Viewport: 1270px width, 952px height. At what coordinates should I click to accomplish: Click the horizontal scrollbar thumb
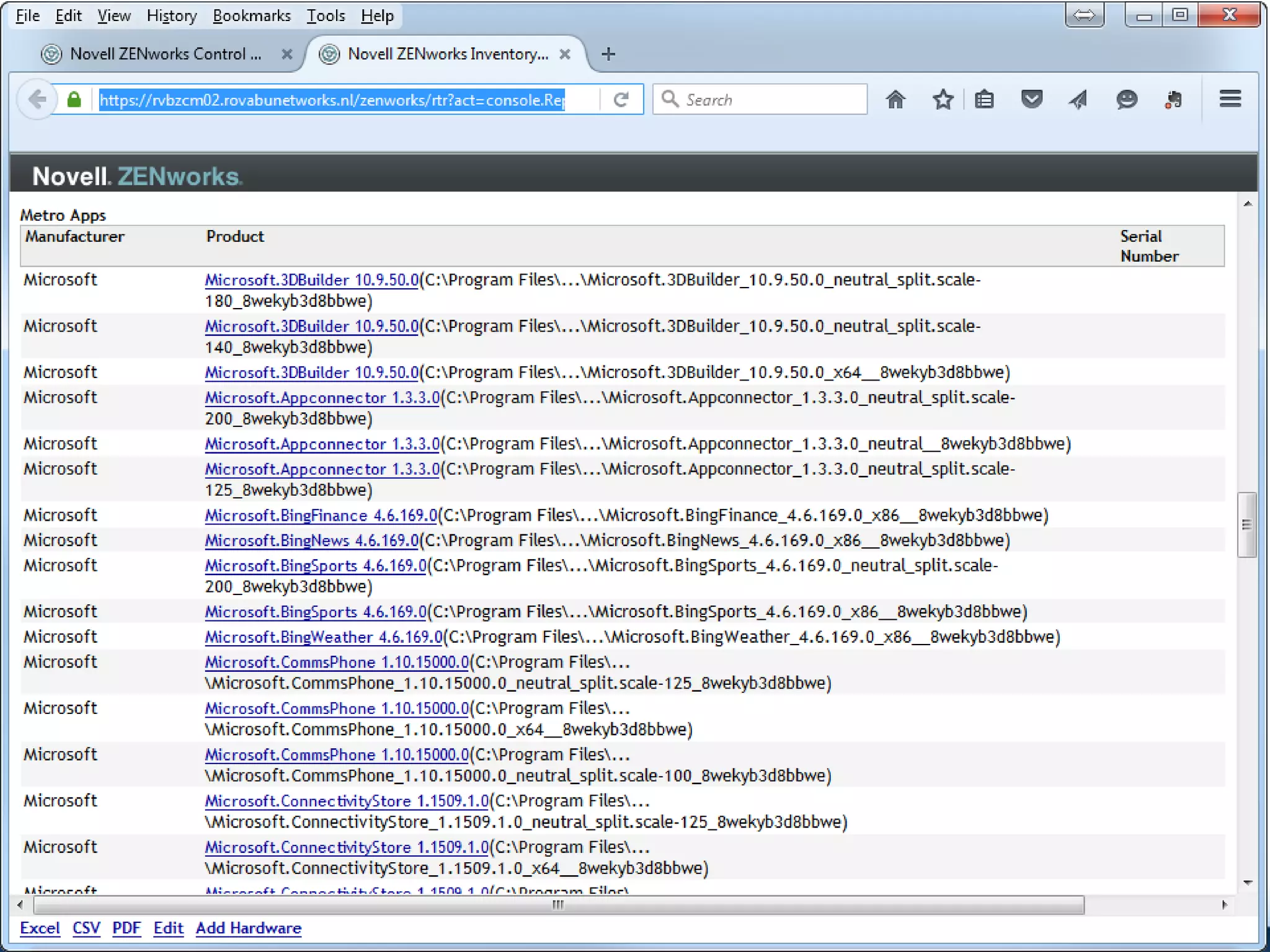coord(558,905)
